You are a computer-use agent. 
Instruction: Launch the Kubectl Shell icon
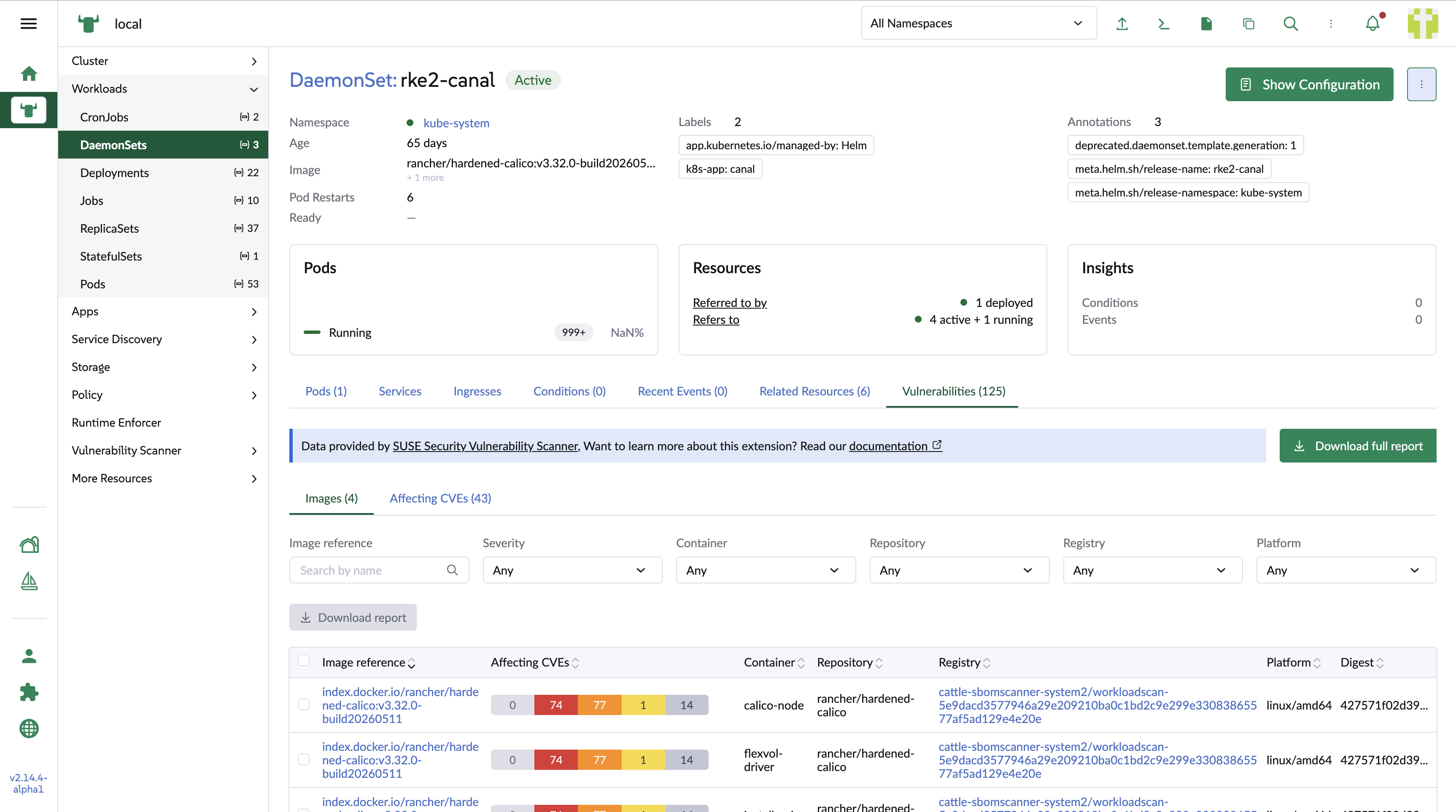[x=1164, y=24]
